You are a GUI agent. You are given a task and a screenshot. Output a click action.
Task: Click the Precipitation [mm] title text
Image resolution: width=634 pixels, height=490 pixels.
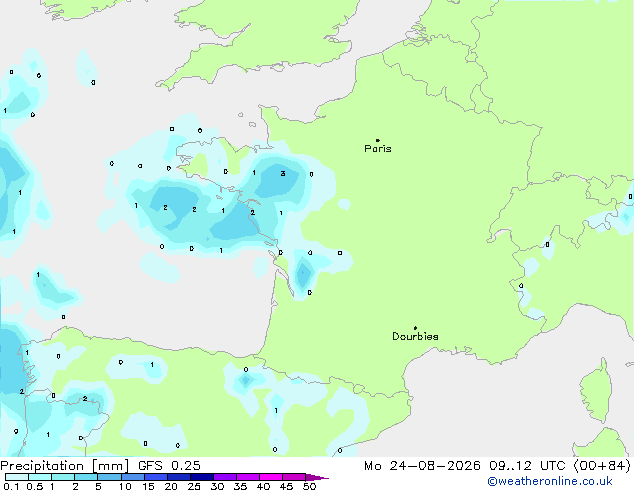(64, 466)
